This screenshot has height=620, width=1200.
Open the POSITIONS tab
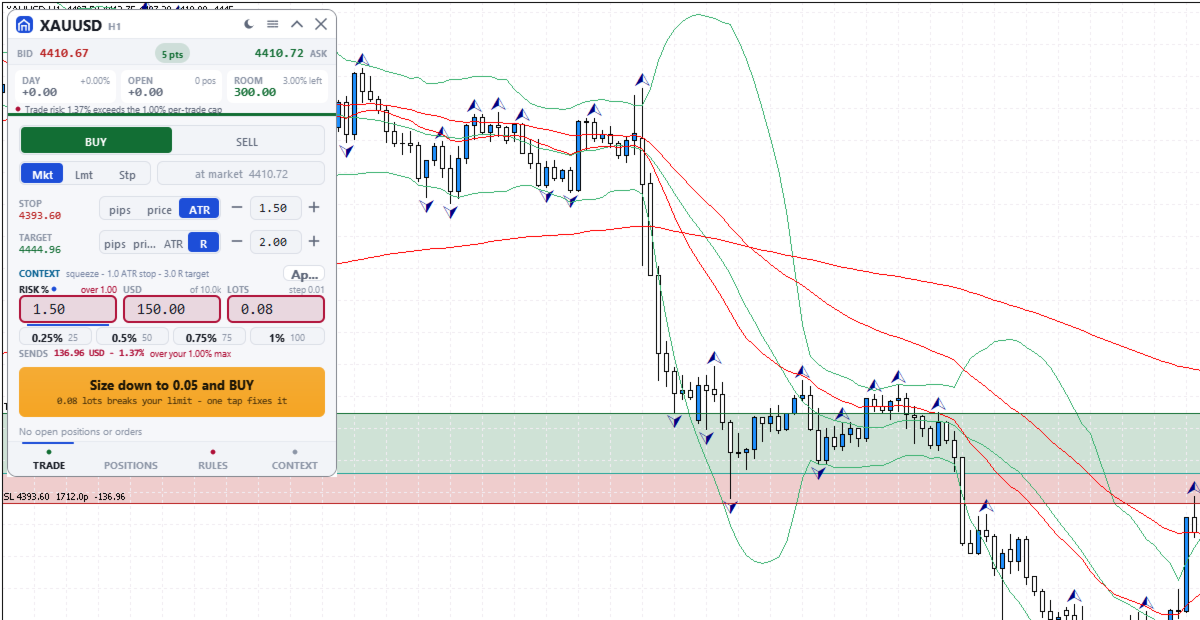[131, 465]
